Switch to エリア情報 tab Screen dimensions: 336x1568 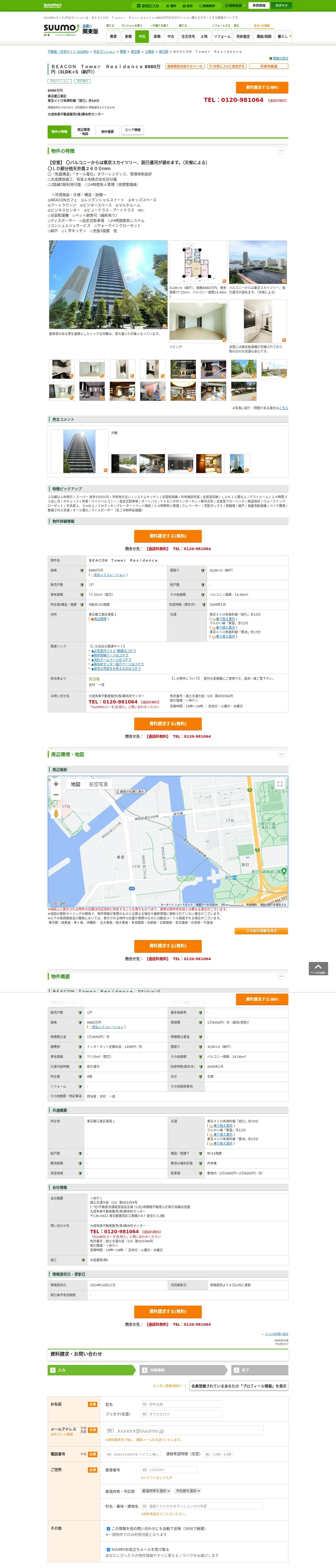click(x=132, y=130)
